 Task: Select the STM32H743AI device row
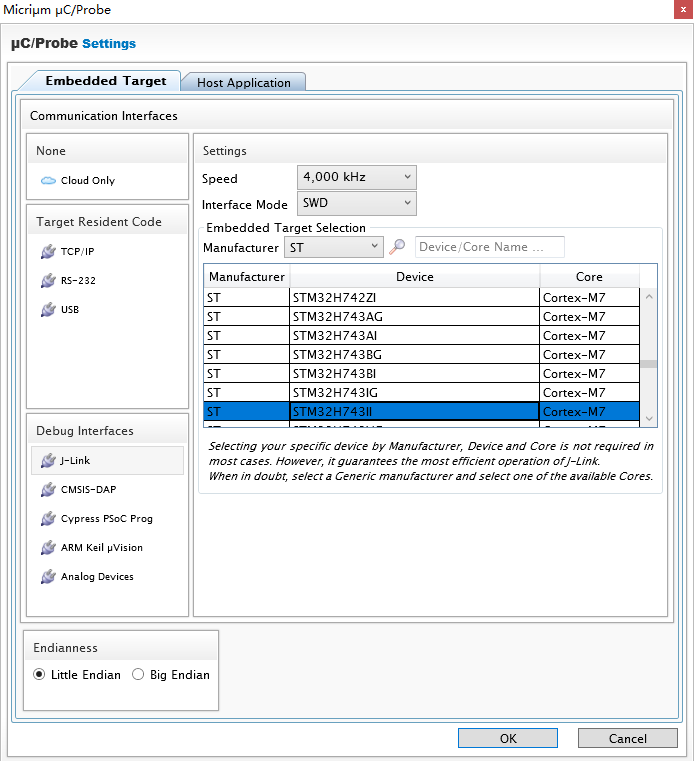(421, 335)
